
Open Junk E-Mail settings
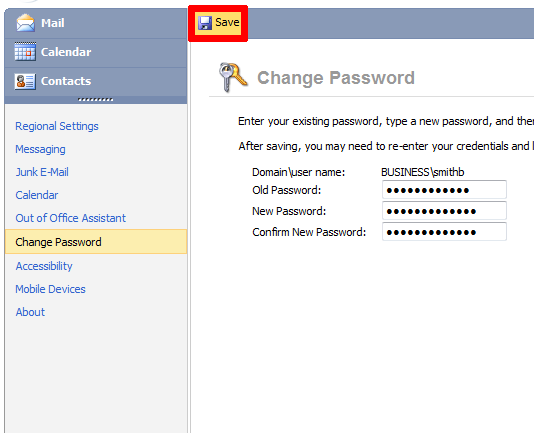point(42,172)
